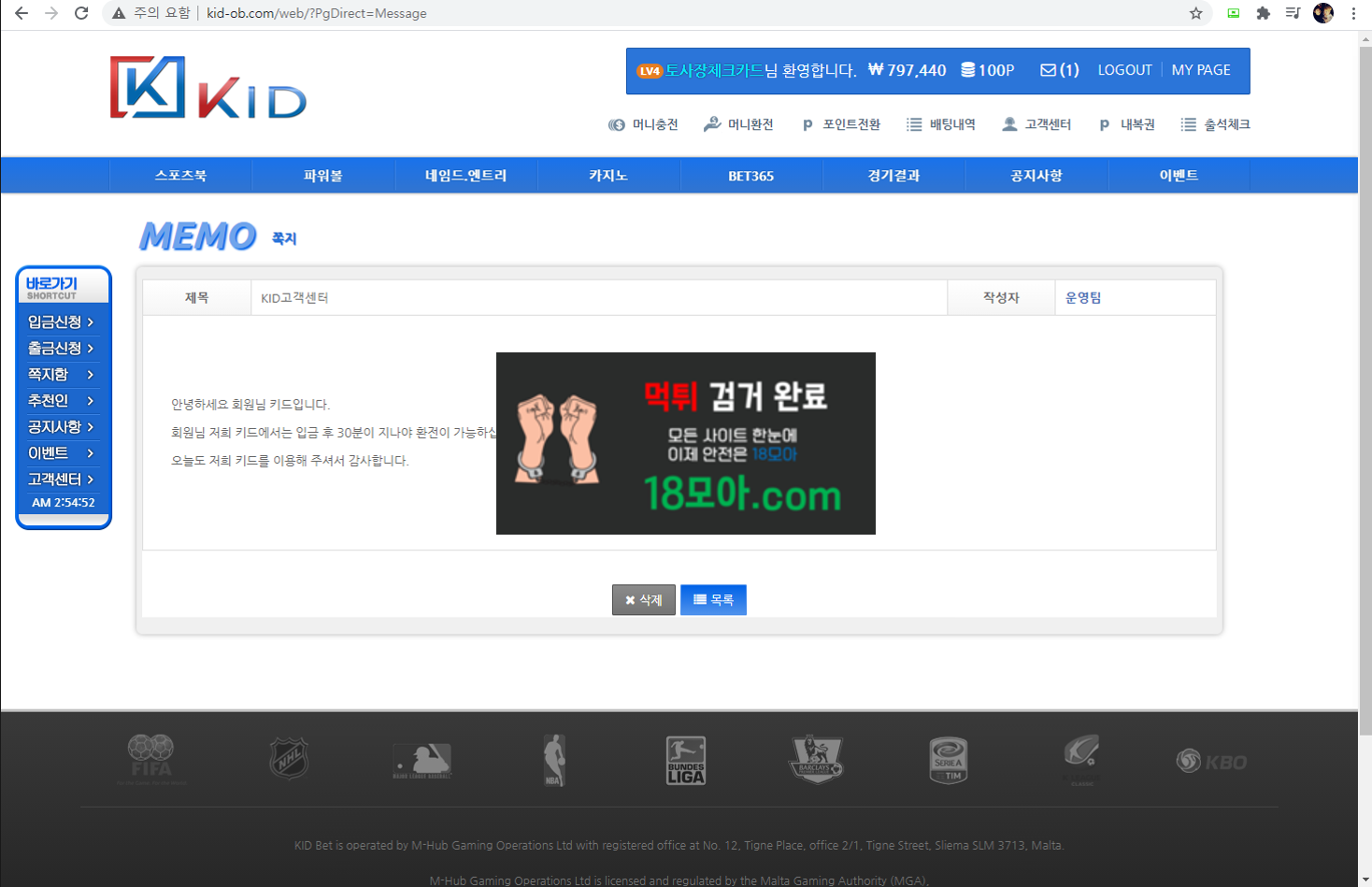This screenshot has width=1372, height=887.
Task: Open 경기결과 in the main navigation
Action: pyautogui.click(x=893, y=176)
